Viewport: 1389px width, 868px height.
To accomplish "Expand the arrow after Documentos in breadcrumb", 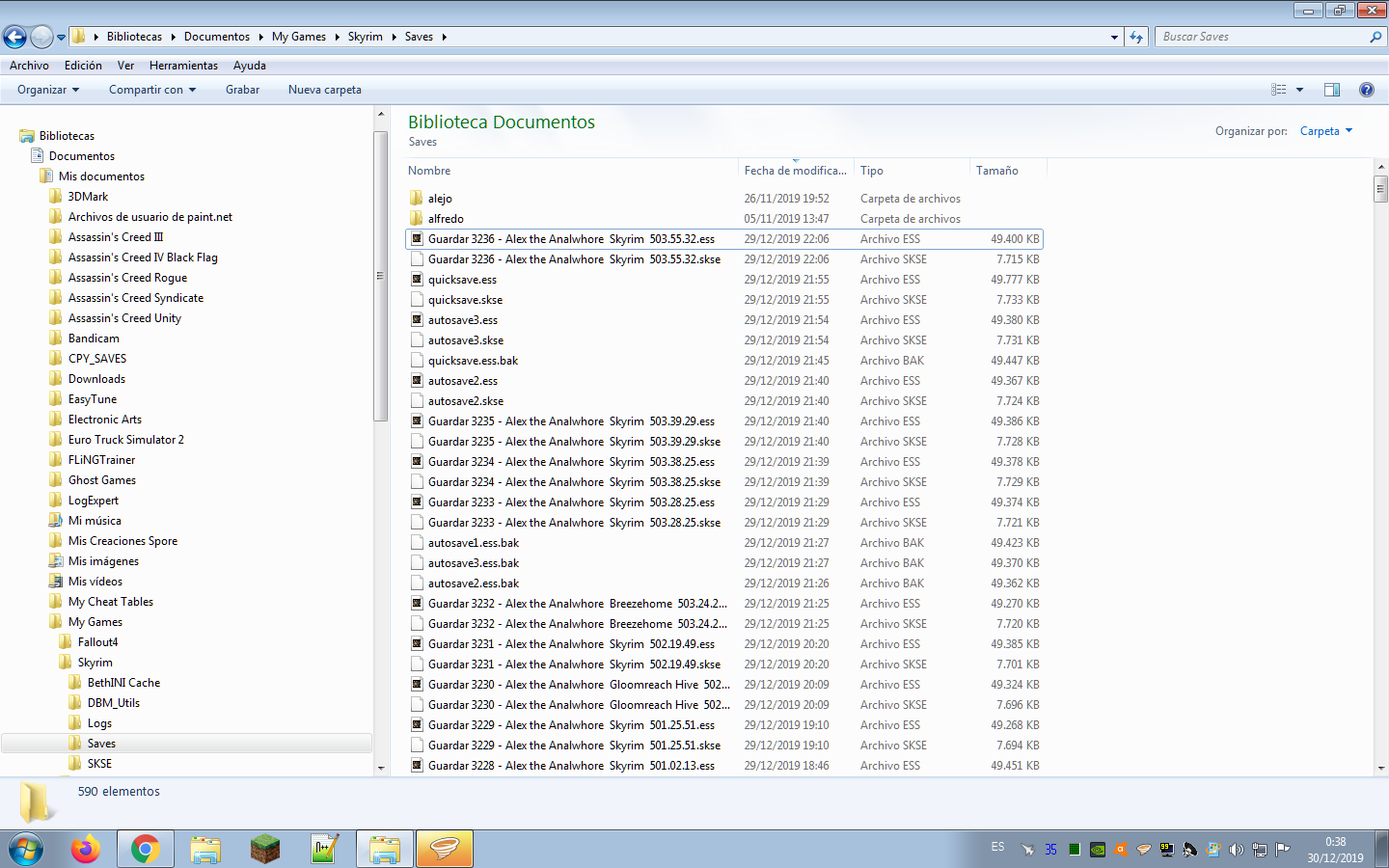I will [x=260, y=37].
